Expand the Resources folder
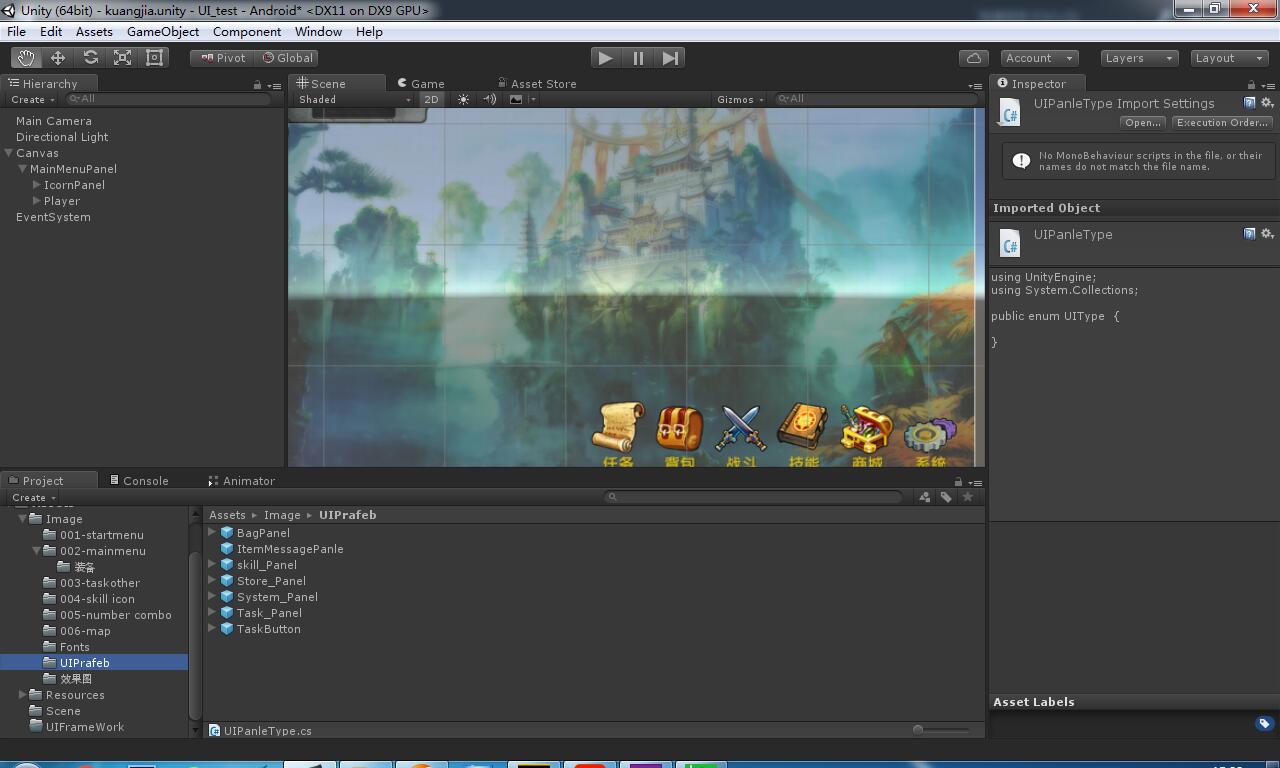This screenshot has width=1280, height=768. point(23,695)
